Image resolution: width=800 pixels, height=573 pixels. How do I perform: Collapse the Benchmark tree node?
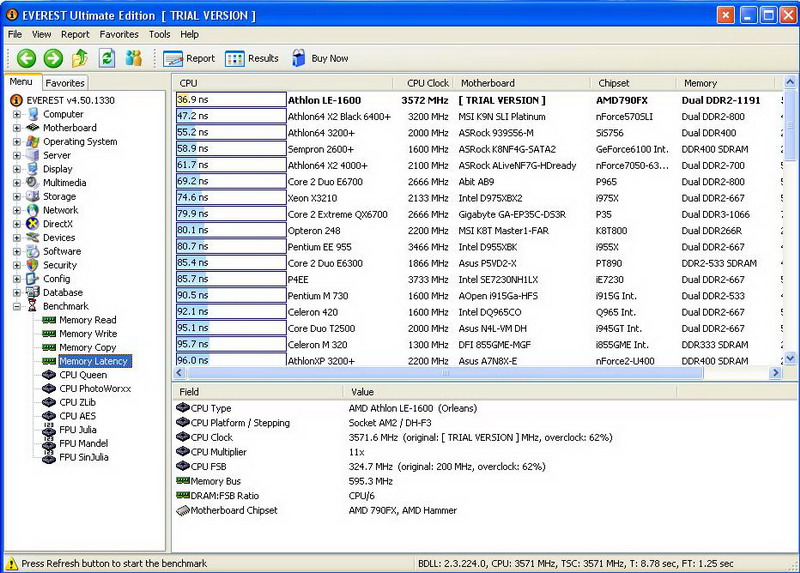click(17, 307)
